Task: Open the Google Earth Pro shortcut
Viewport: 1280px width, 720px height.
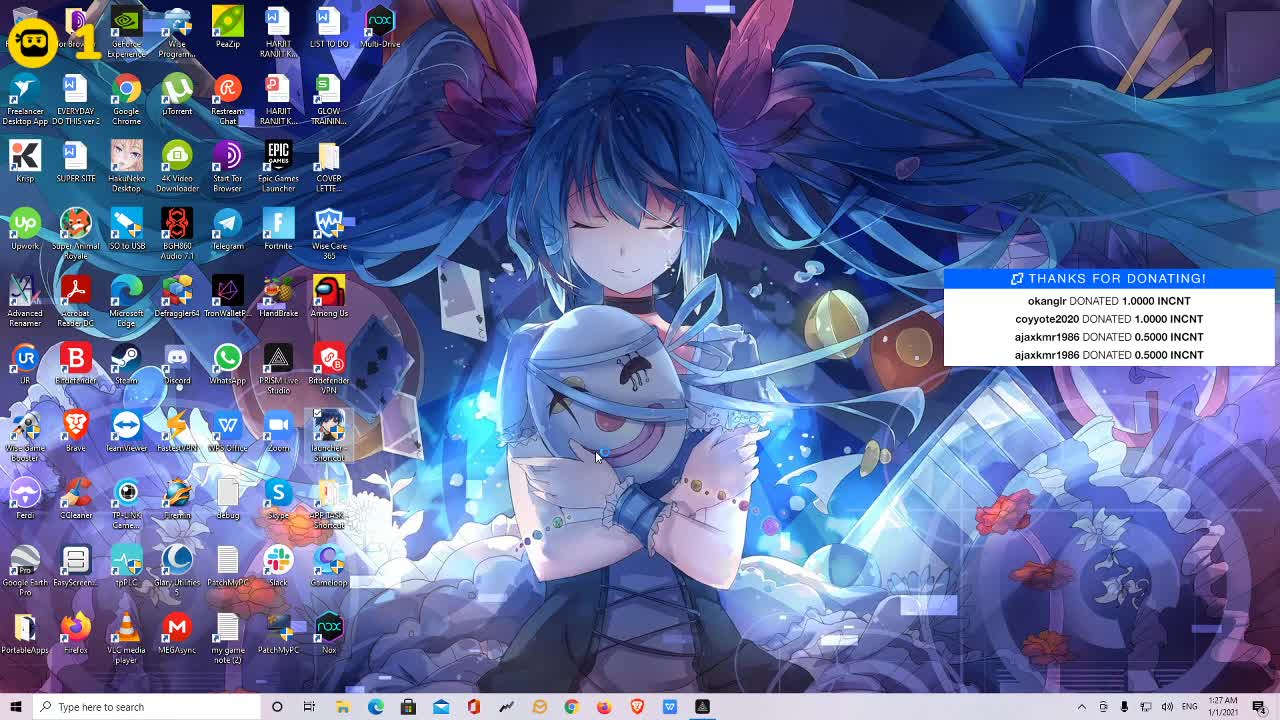Action: tap(25, 570)
